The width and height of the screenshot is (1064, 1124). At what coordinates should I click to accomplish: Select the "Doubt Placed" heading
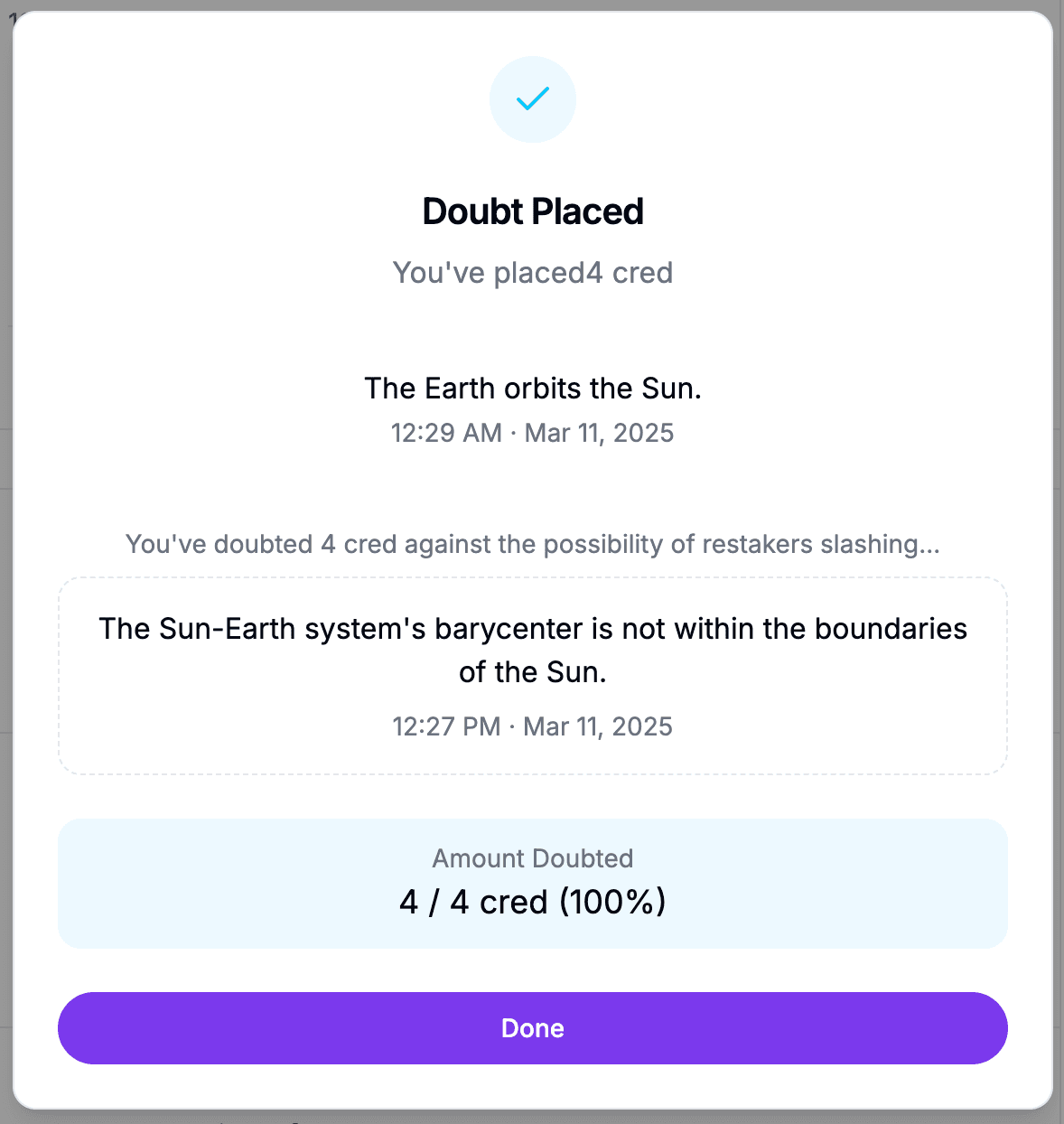point(533,211)
